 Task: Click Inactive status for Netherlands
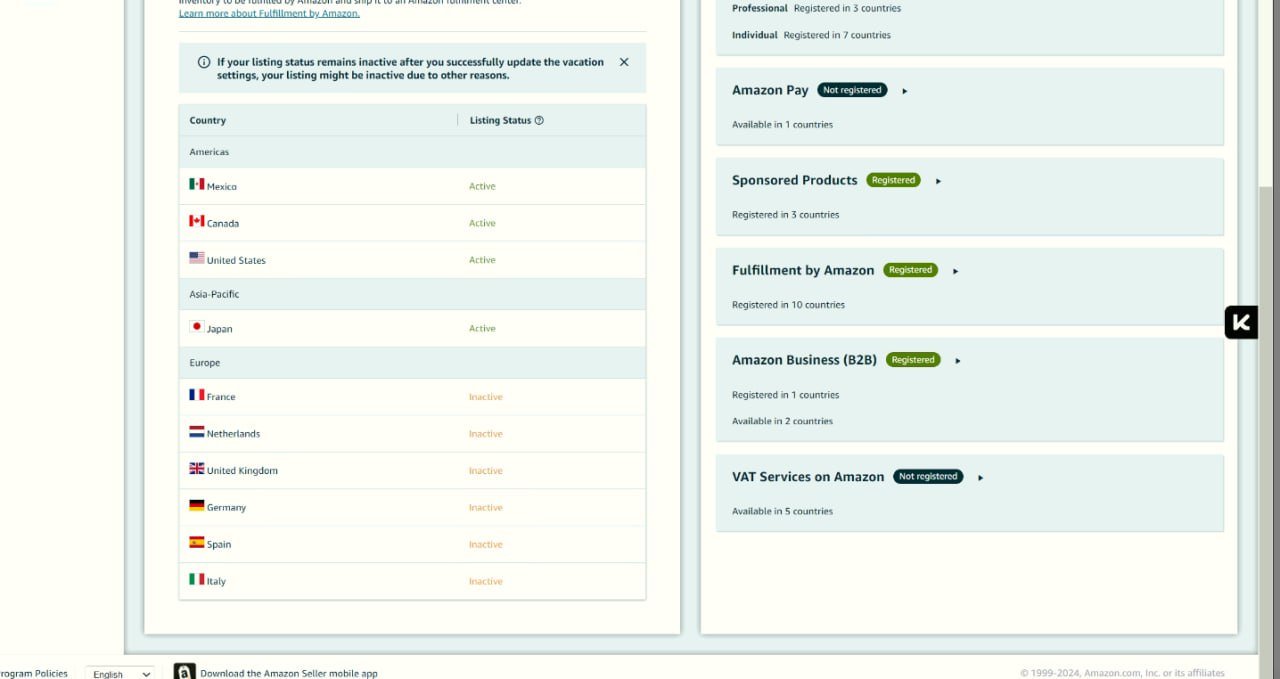[486, 434]
